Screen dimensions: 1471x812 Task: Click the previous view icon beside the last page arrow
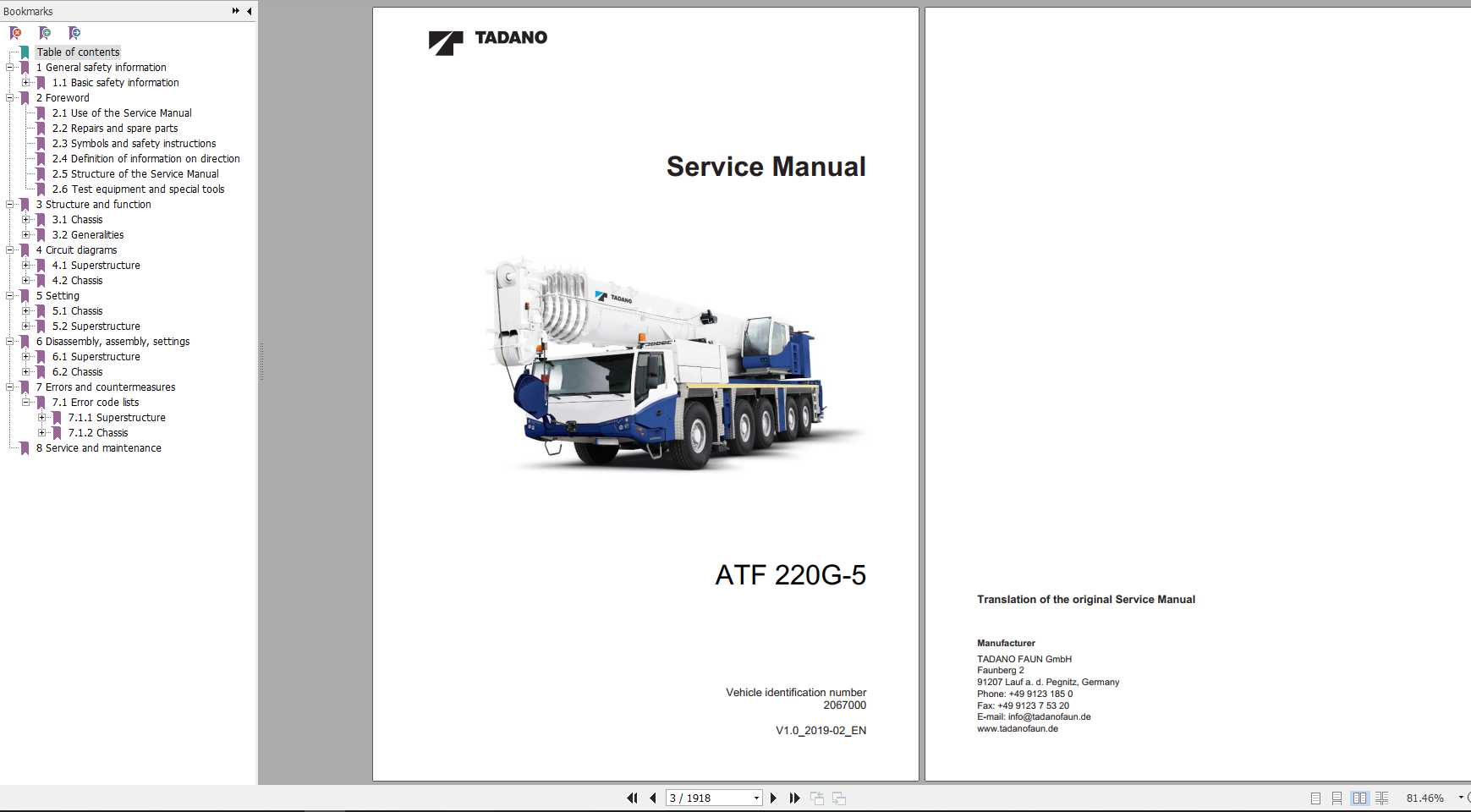tap(817, 798)
